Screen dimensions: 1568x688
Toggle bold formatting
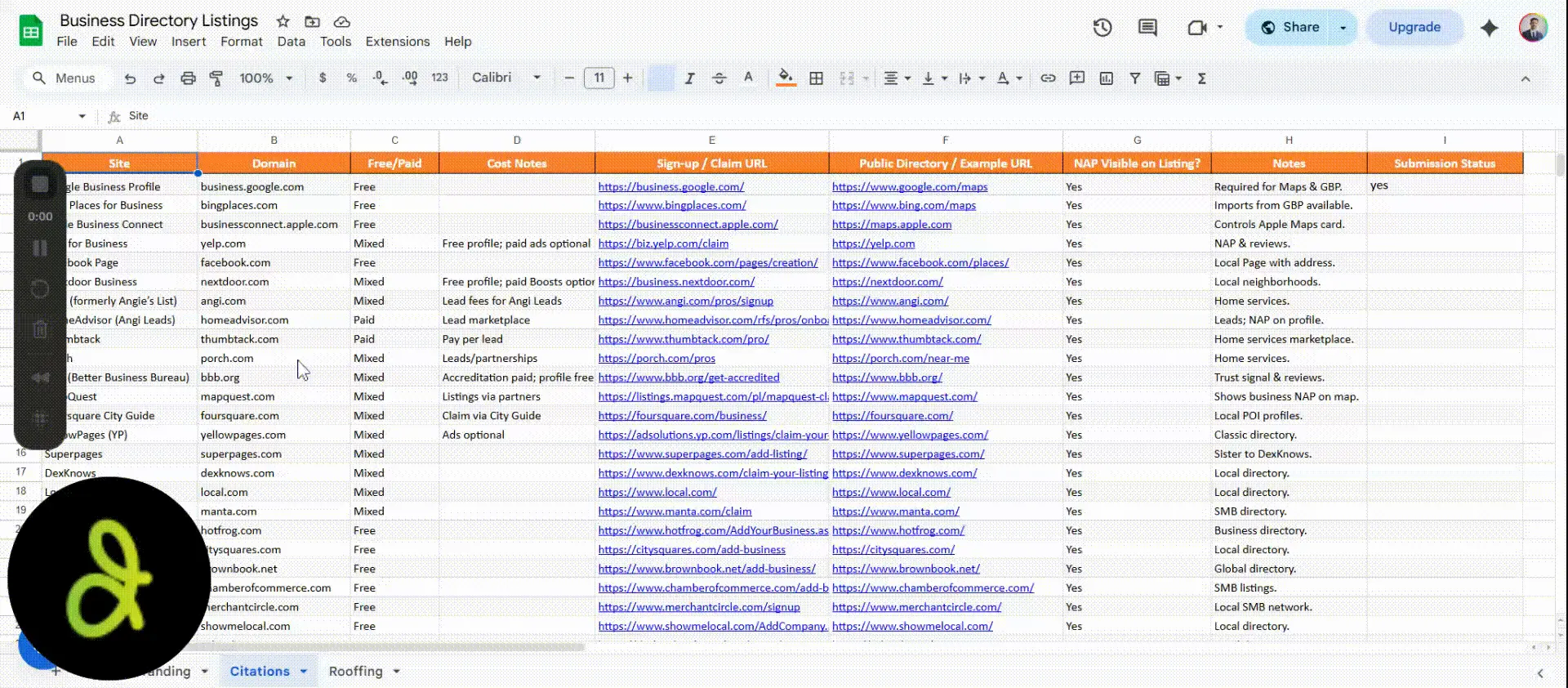pos(661,78)
